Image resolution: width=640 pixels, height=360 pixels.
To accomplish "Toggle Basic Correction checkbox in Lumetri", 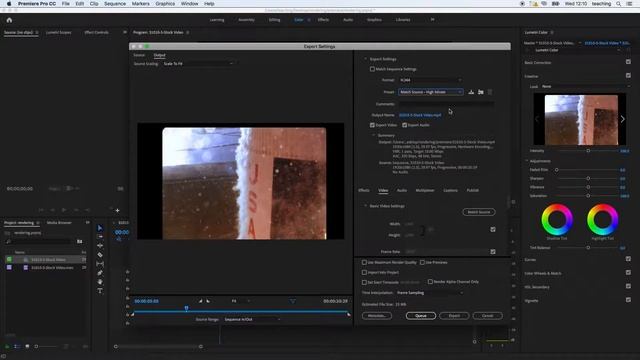I will pyautogui.click(x=628, y=62).
